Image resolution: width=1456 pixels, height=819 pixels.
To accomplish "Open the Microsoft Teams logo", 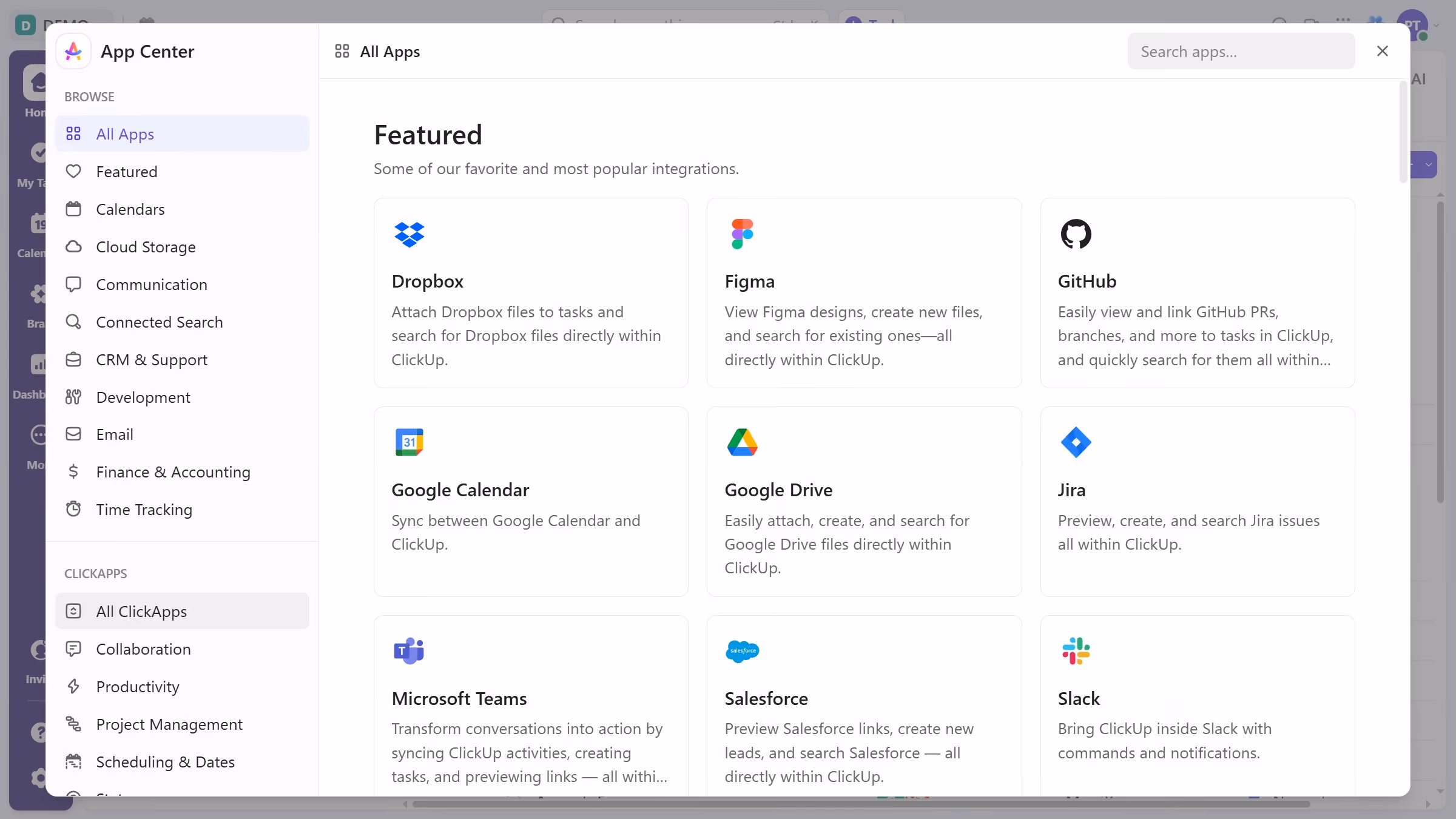I will pyautogui.click(x=409, y=651).
